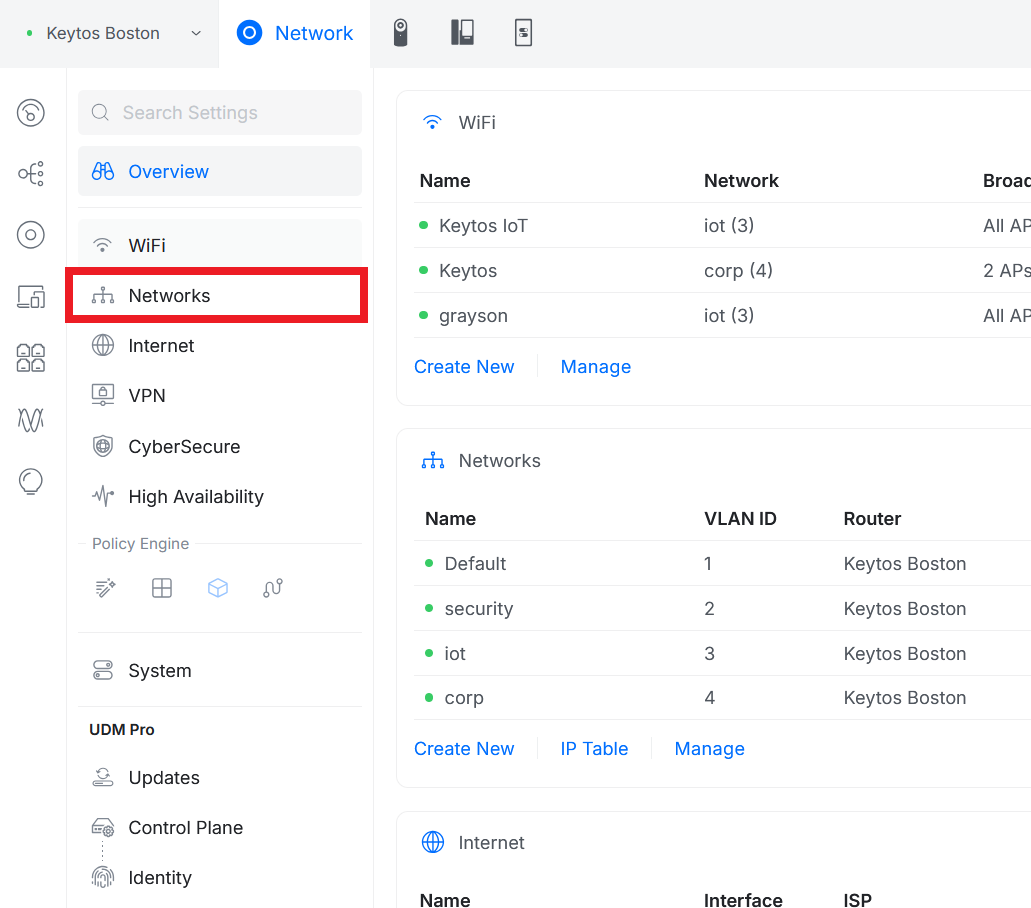This screenshot has height=908, width=1031.
Task: Focus the Search Settings field
Action: (220, 112)
